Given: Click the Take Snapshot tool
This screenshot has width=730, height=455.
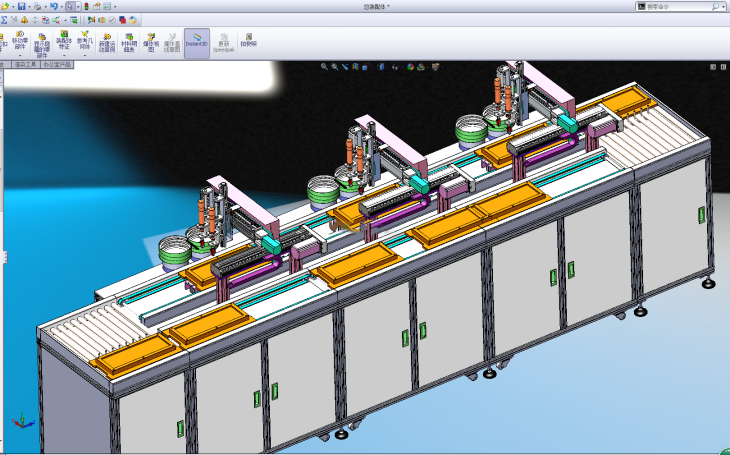Looking at the screenshot, I should coord(248,40).
